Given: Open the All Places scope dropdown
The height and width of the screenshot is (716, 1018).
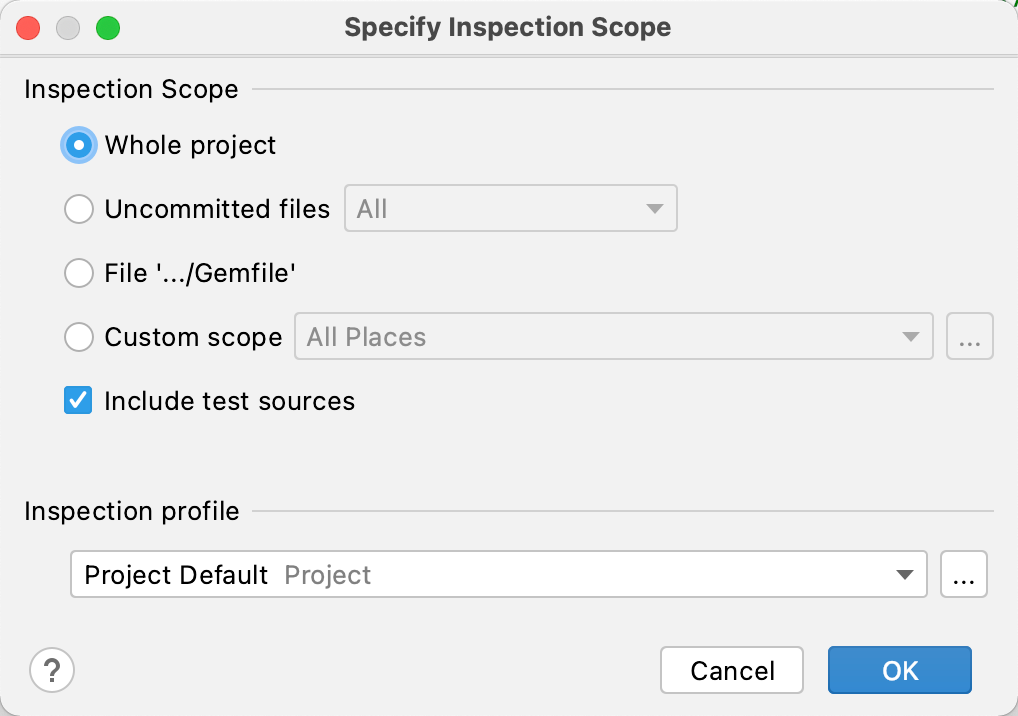Looking at the screenshot, I should [612, 336].
